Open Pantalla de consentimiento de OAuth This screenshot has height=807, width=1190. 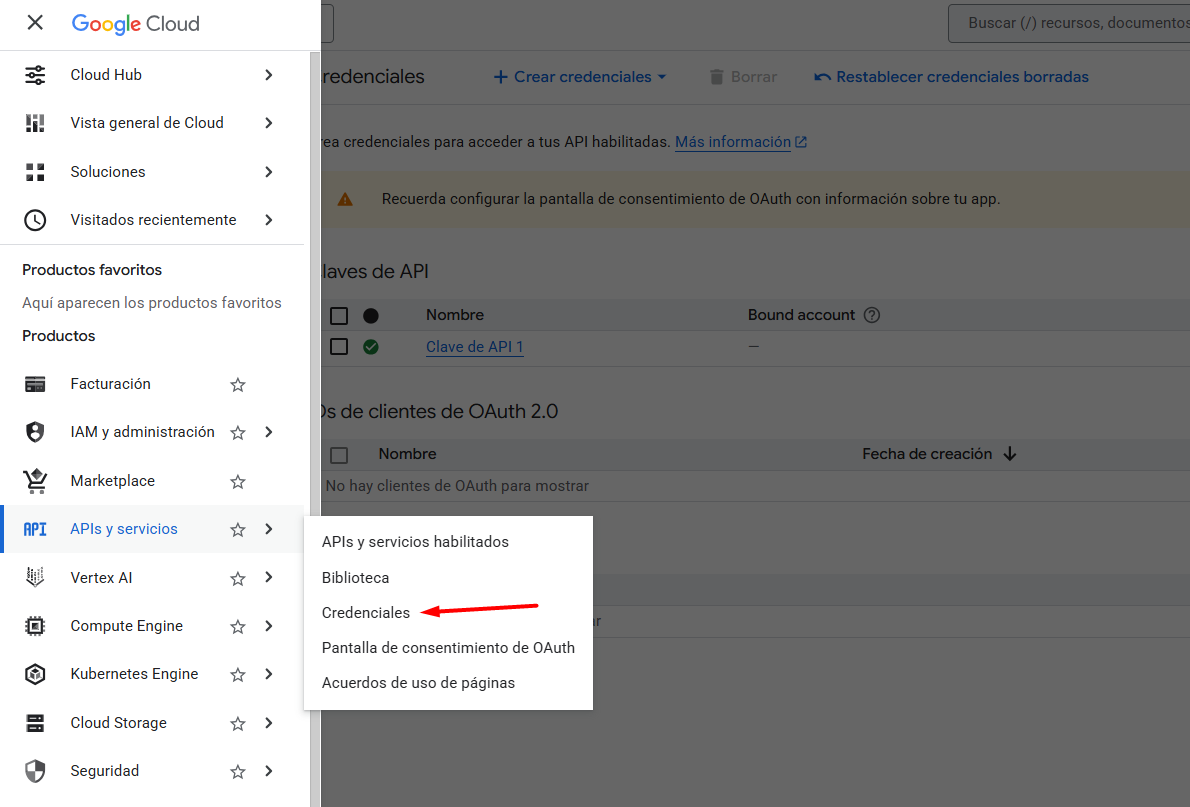448,648
